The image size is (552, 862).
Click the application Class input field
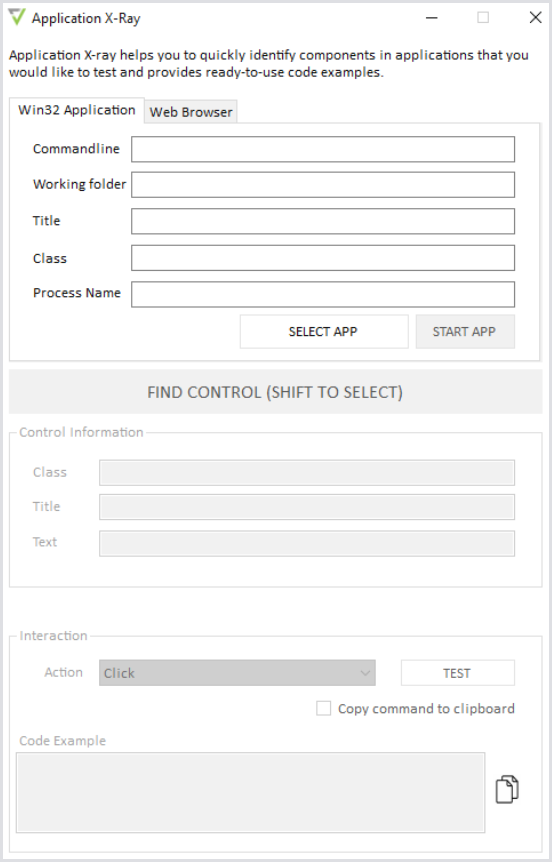(323, 258)
